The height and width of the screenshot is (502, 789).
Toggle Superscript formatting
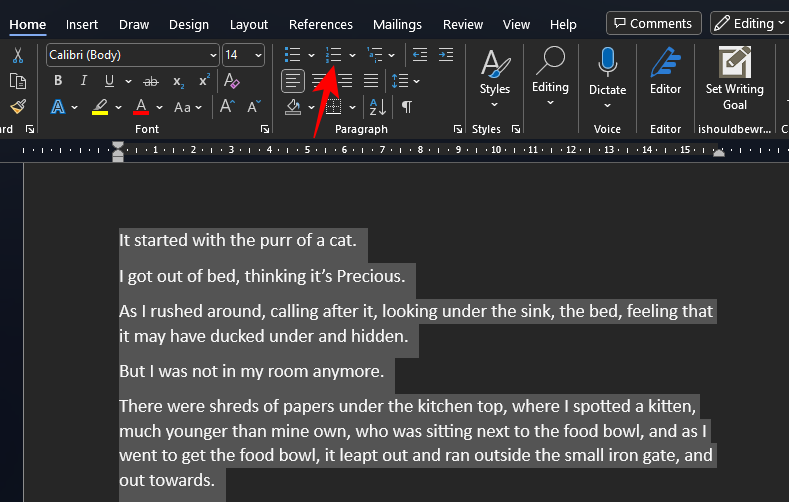pos(204,80)
